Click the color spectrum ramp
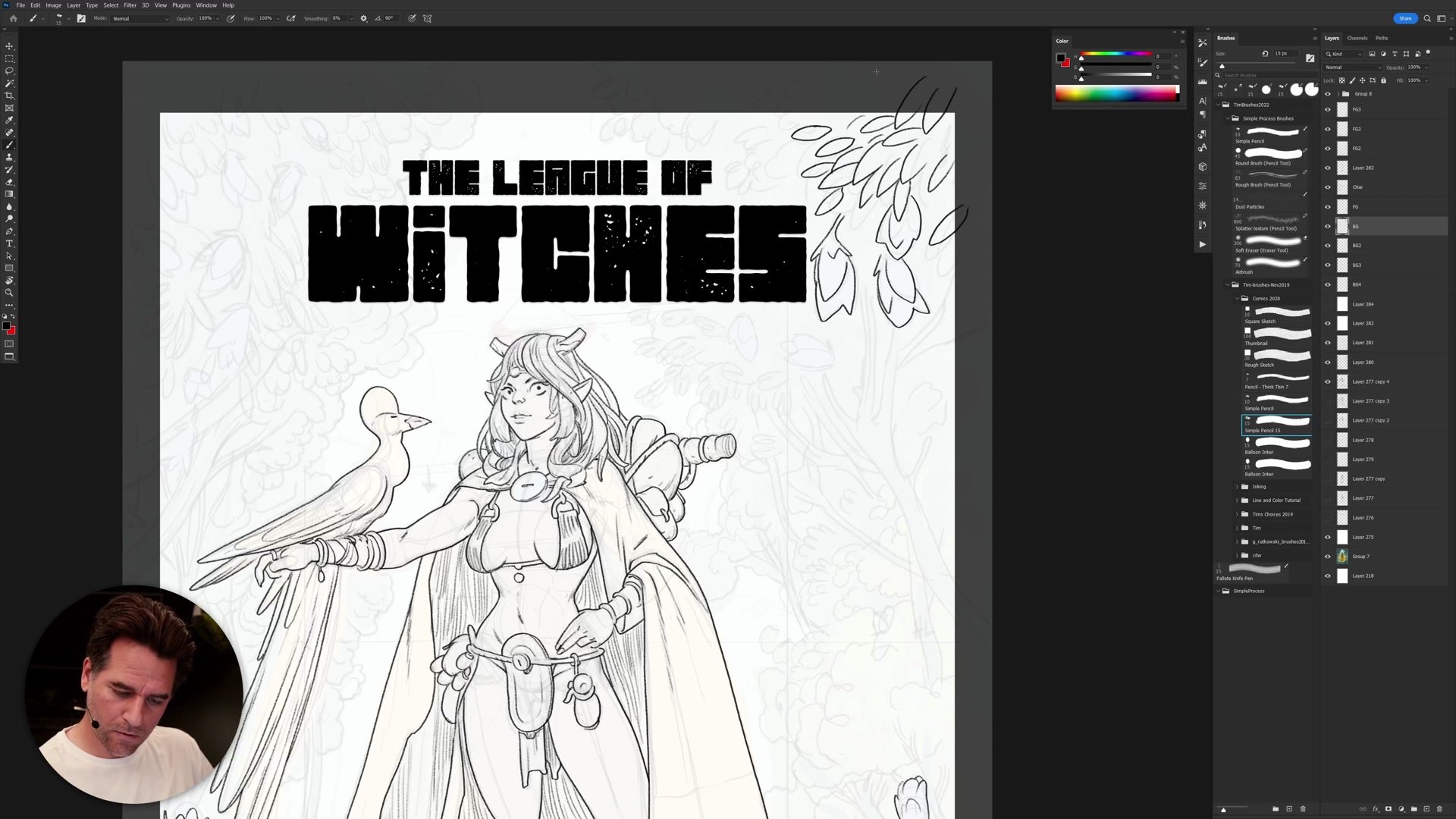1456x819 pixels. point(1116,93)
